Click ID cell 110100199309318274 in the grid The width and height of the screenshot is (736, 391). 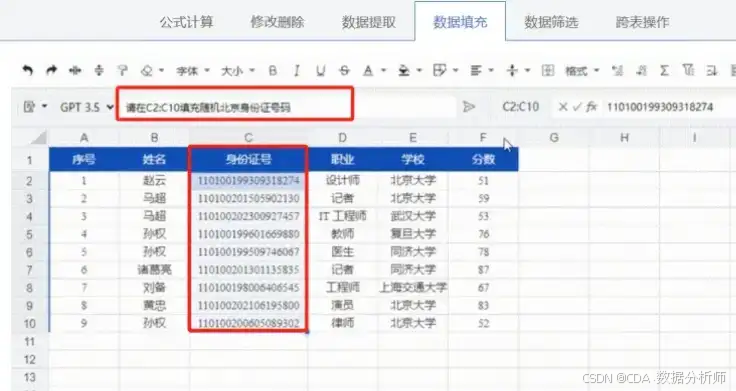pyautogui.click(x=249, y=181)
